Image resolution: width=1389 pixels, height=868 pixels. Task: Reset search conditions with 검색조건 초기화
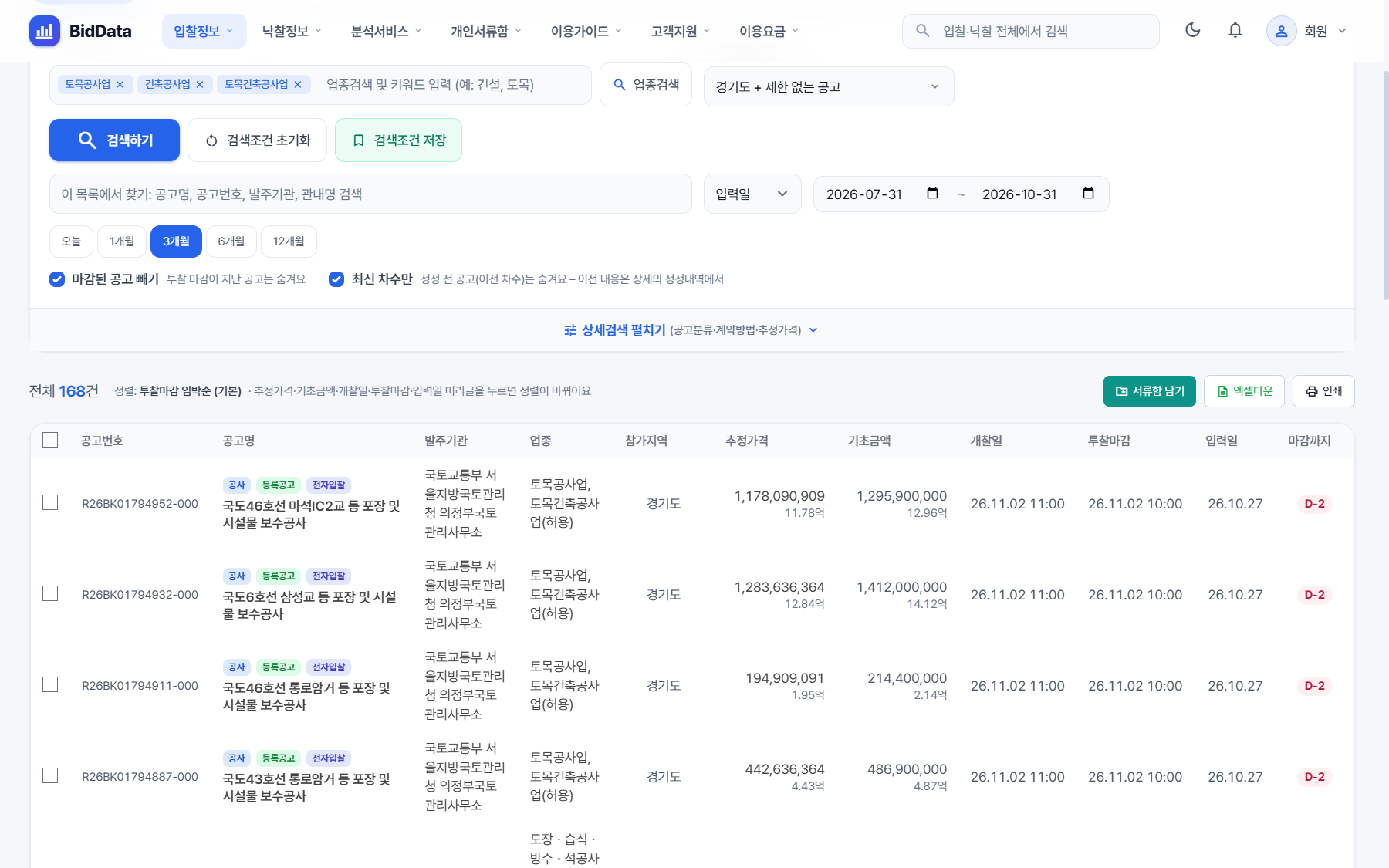(x=257, y=140)
